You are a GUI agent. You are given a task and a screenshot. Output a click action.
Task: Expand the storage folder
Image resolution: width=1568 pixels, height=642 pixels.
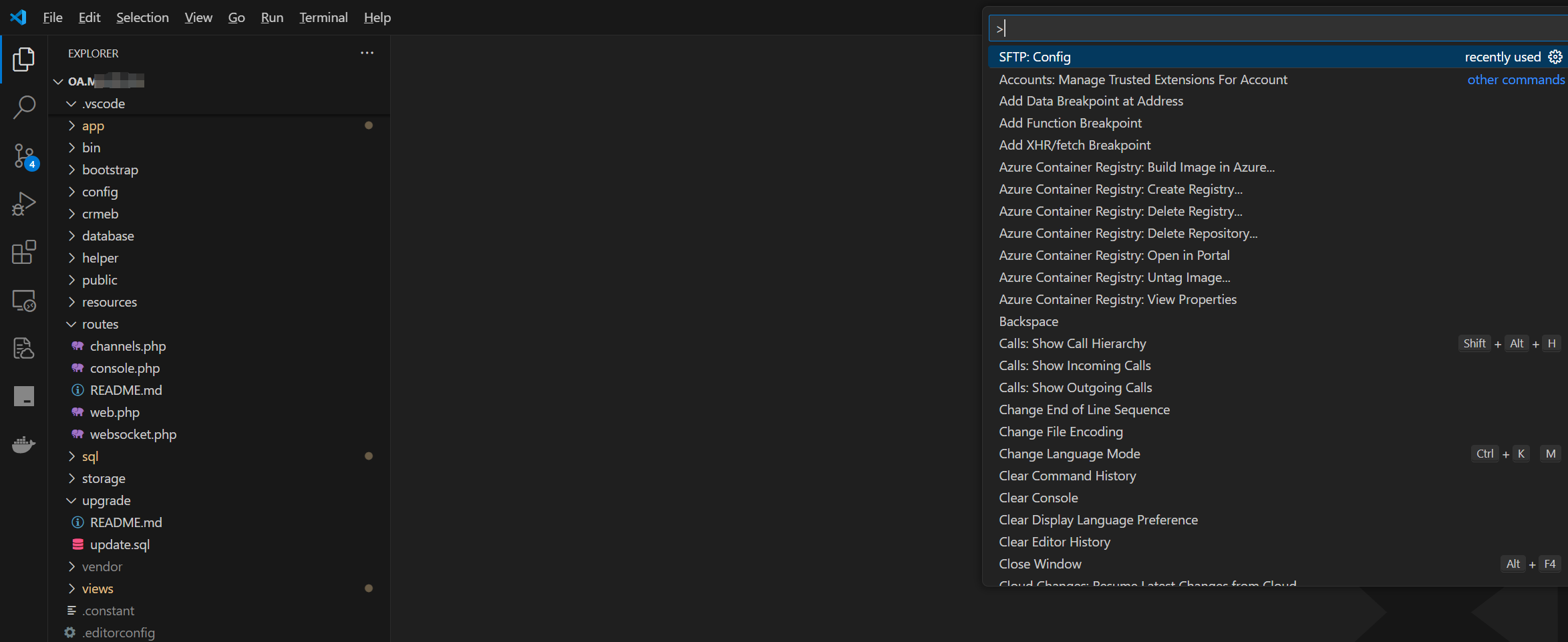pyautogui.click(x=219, y=478)
